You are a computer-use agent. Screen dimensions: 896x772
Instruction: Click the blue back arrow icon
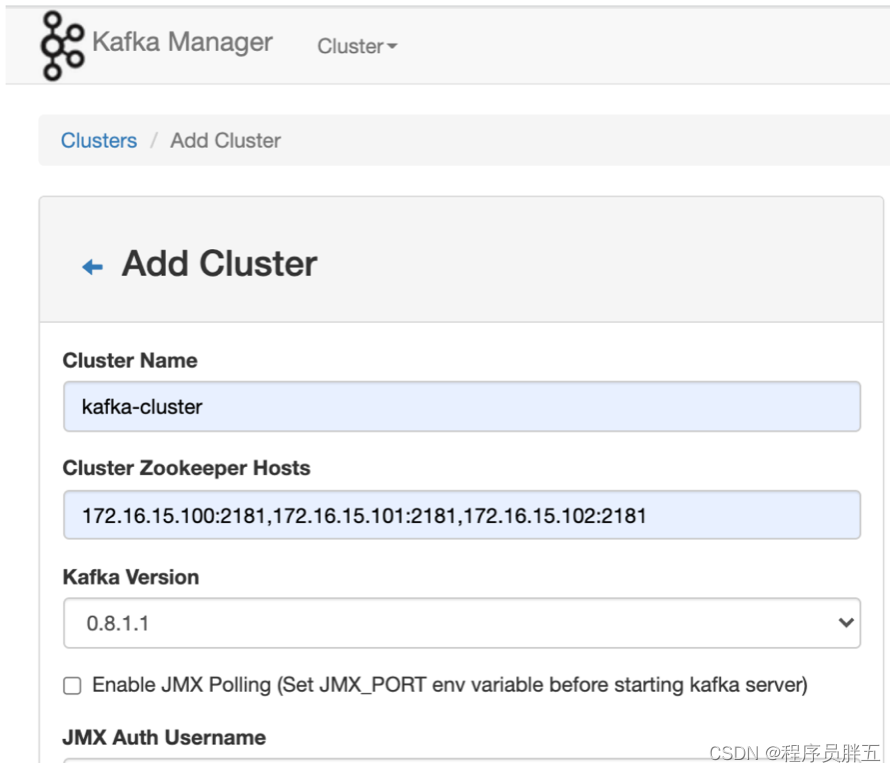[x=93, y=267]
